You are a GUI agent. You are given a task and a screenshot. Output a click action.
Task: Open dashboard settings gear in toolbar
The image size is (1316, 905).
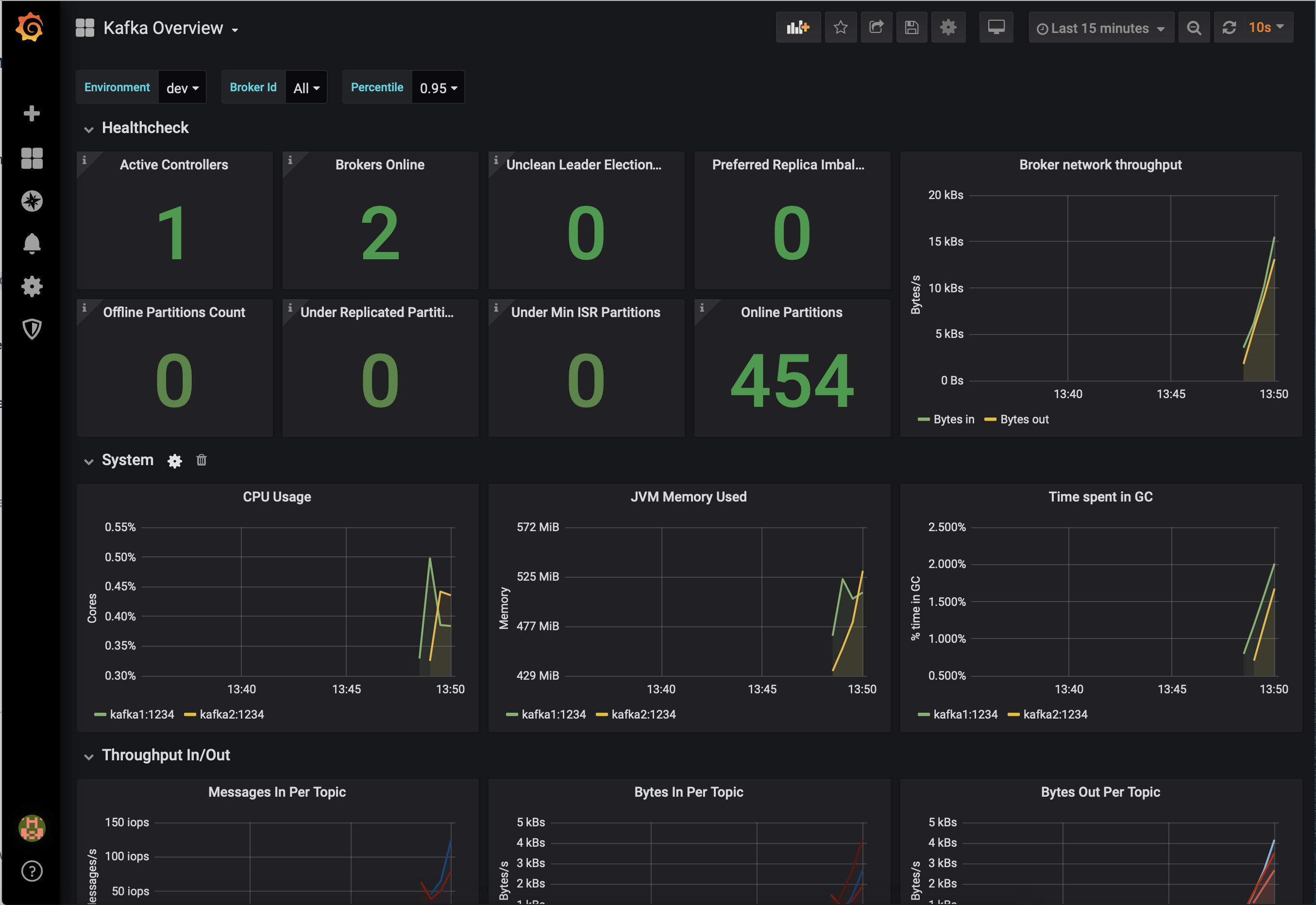click(948, 27)
